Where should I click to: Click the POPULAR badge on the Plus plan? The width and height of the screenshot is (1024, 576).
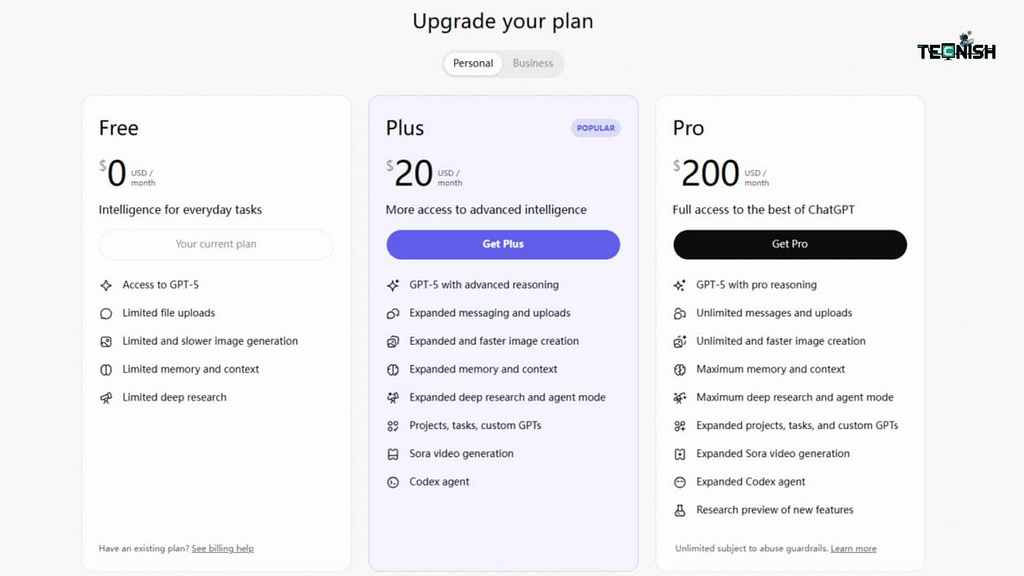595,128
